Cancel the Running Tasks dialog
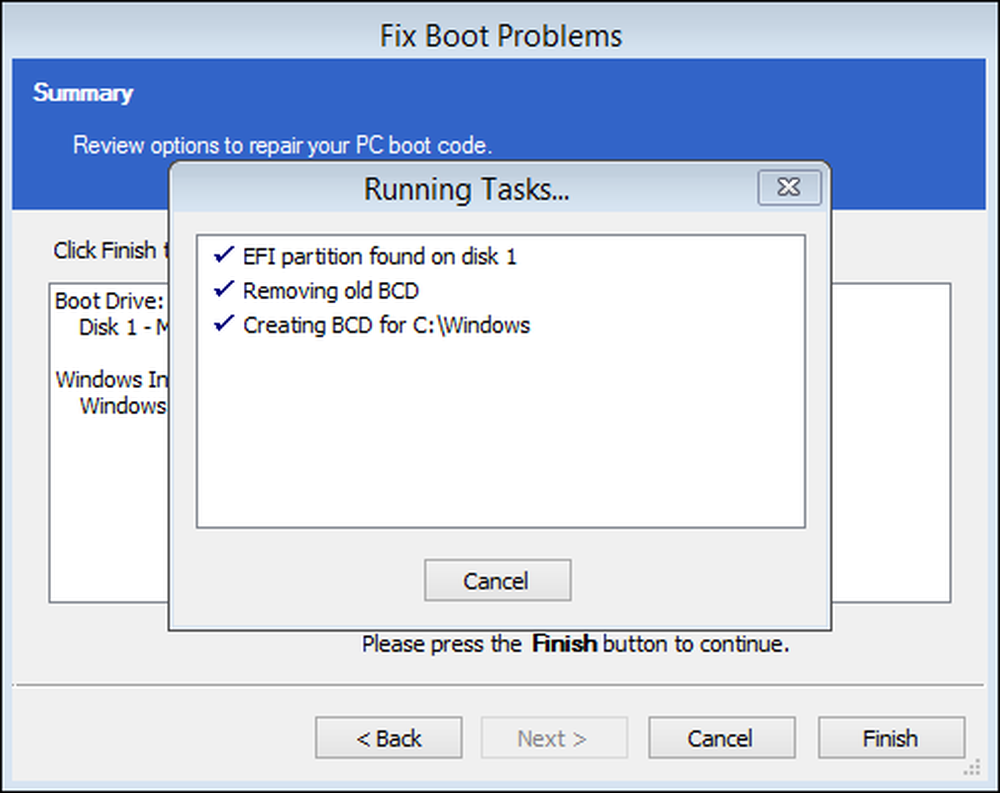The height and width of the screenshot is (793, 1000). coord(497,580)
